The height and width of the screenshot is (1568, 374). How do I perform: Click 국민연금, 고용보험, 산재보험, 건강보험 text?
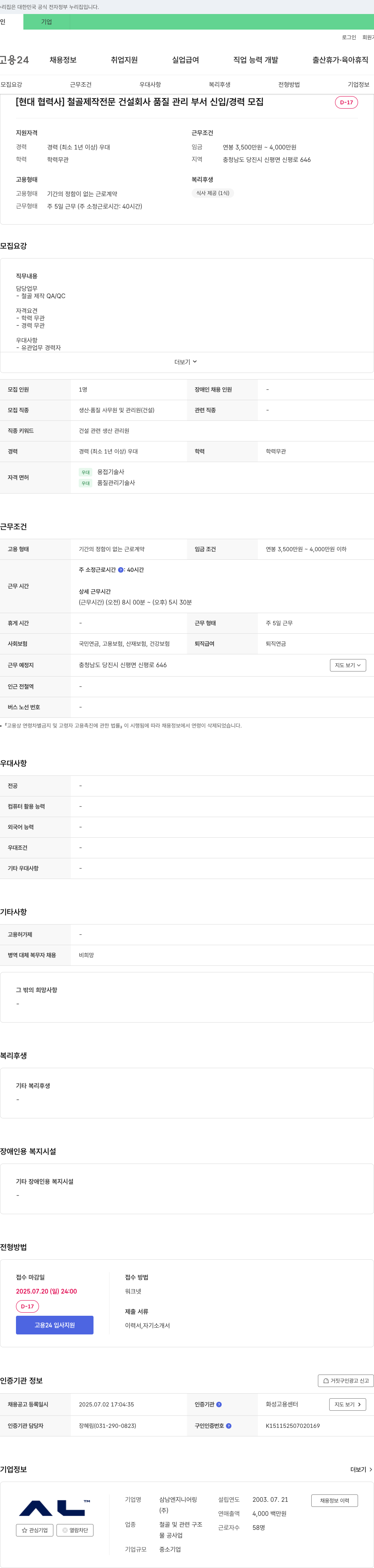(x=124, y=644)
